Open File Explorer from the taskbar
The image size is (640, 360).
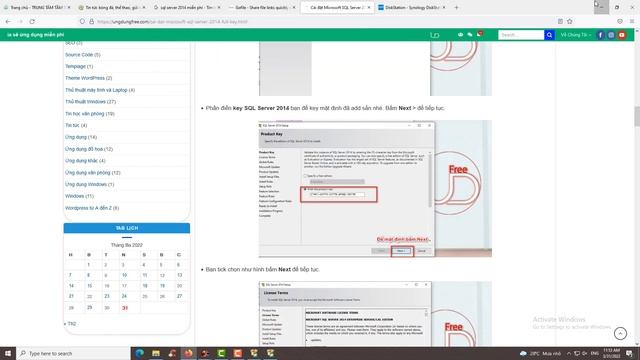(156, 353)
